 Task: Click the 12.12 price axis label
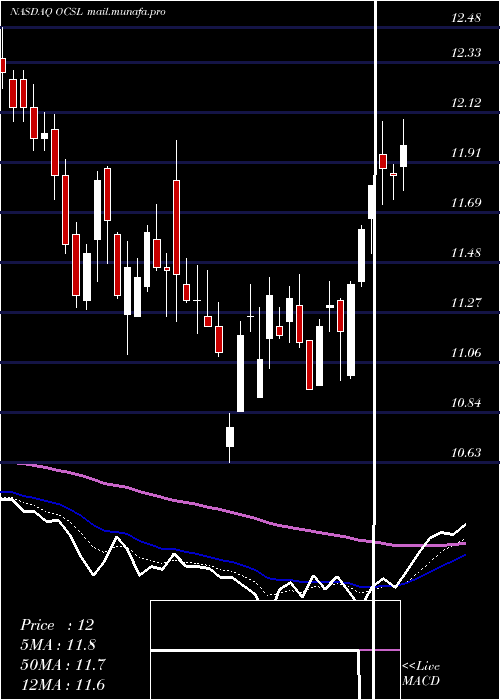click(x=466, y=103)
